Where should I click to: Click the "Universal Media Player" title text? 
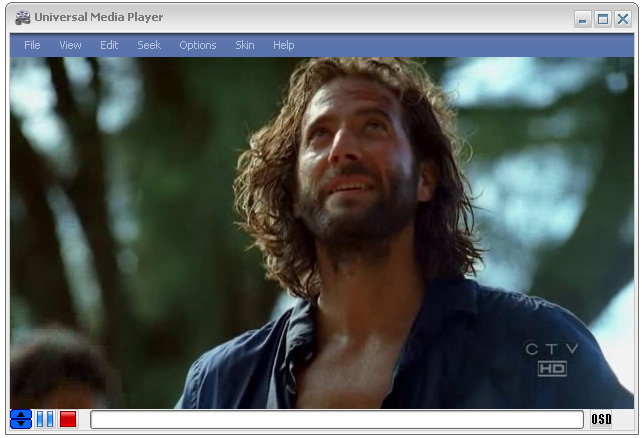tap(99, 18)
